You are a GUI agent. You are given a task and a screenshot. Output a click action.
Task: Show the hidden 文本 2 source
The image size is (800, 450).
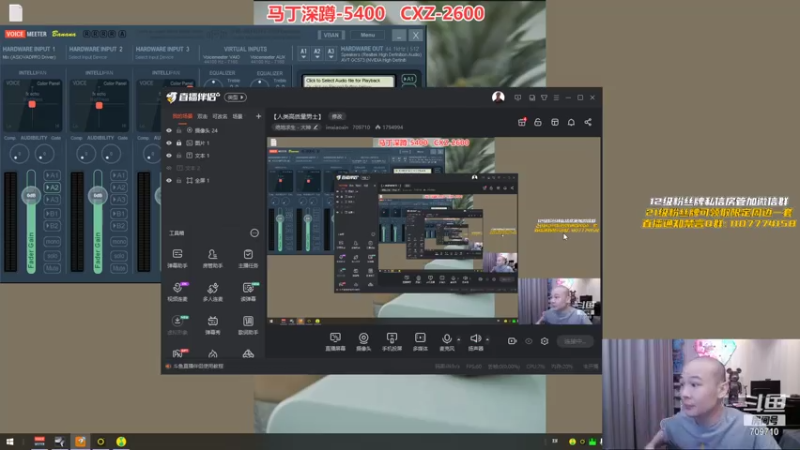click(x=169, y=168)
